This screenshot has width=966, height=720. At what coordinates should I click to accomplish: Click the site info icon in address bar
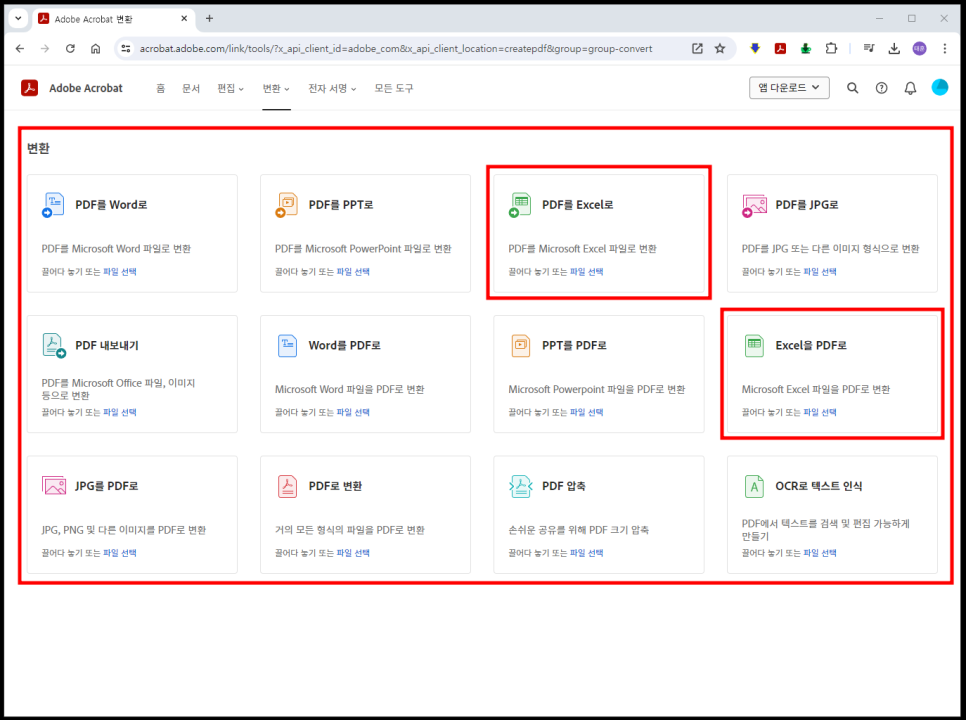126,48
